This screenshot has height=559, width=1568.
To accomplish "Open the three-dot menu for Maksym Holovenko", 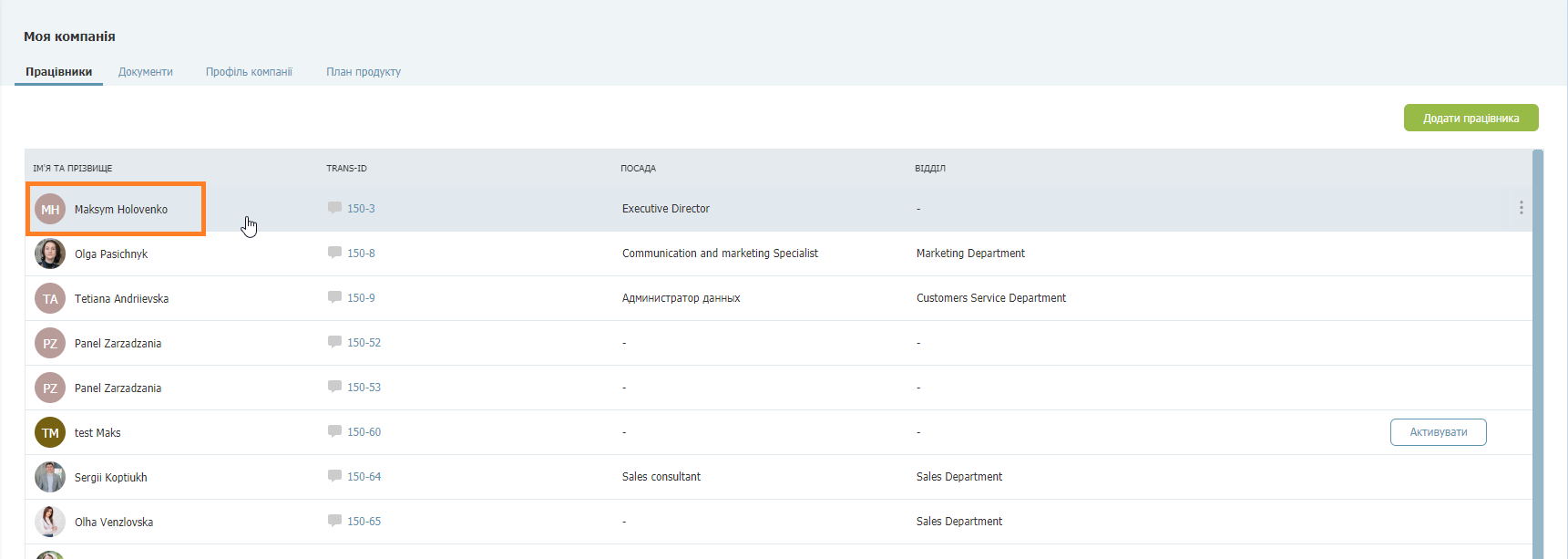I will [1521, 208].
